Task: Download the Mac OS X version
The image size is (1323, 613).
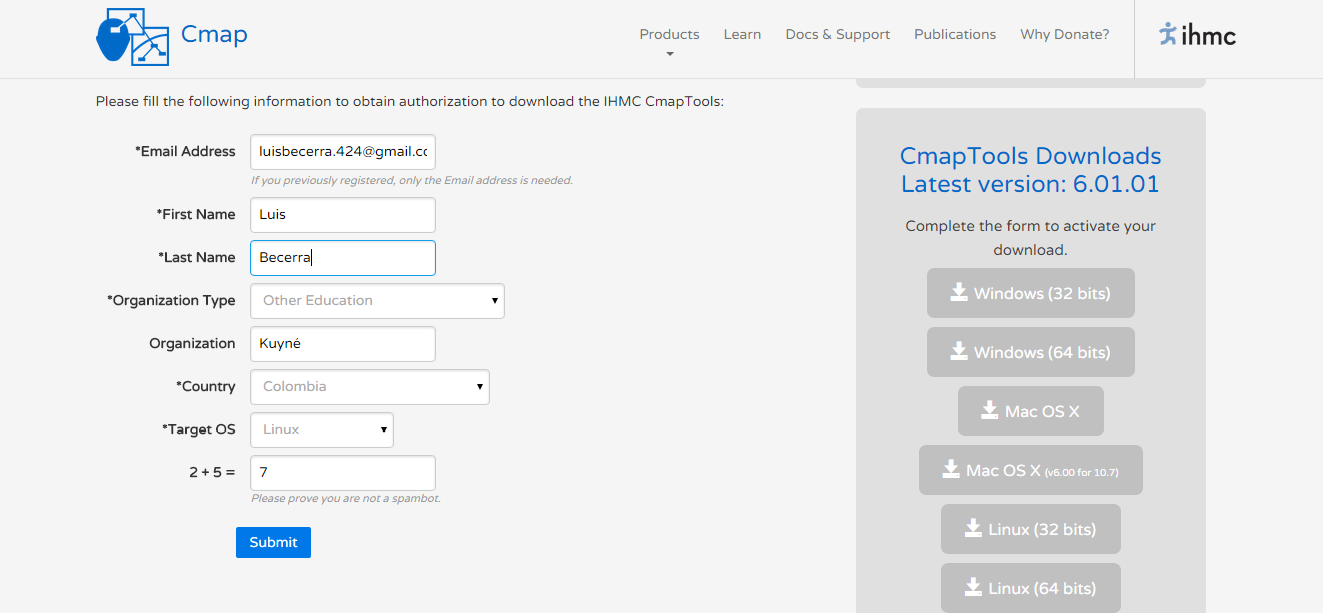Action: tap(1030, 411)
